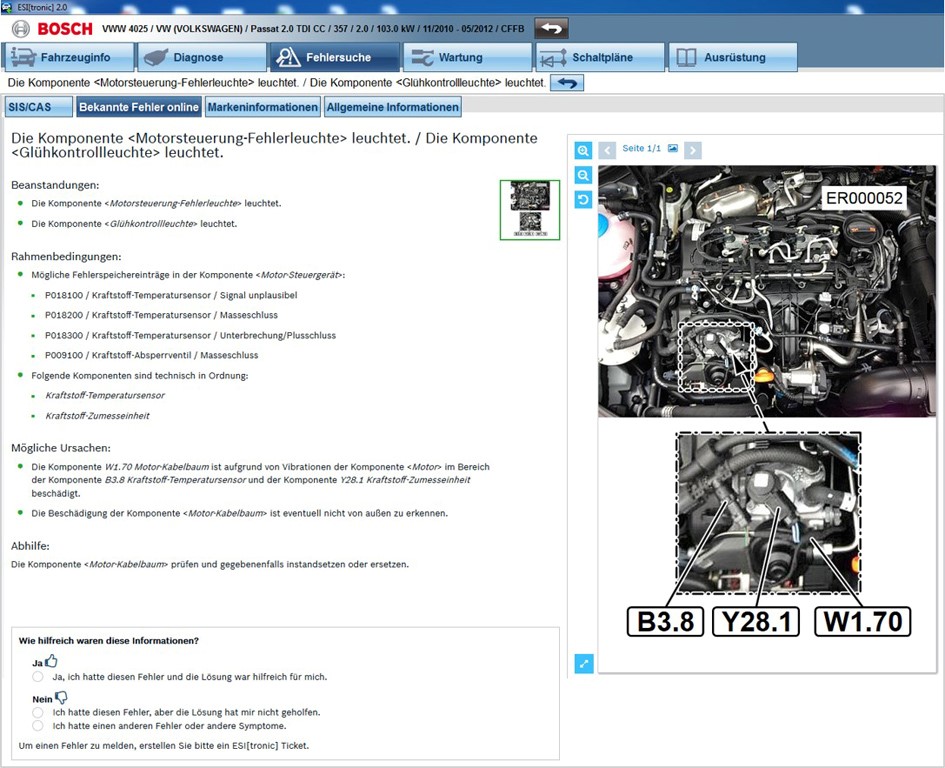This screenshot has height=768, width=945.
Task: Click the P009100 Kraftstoff-Absperrventil entry
Action: (151, 355)
